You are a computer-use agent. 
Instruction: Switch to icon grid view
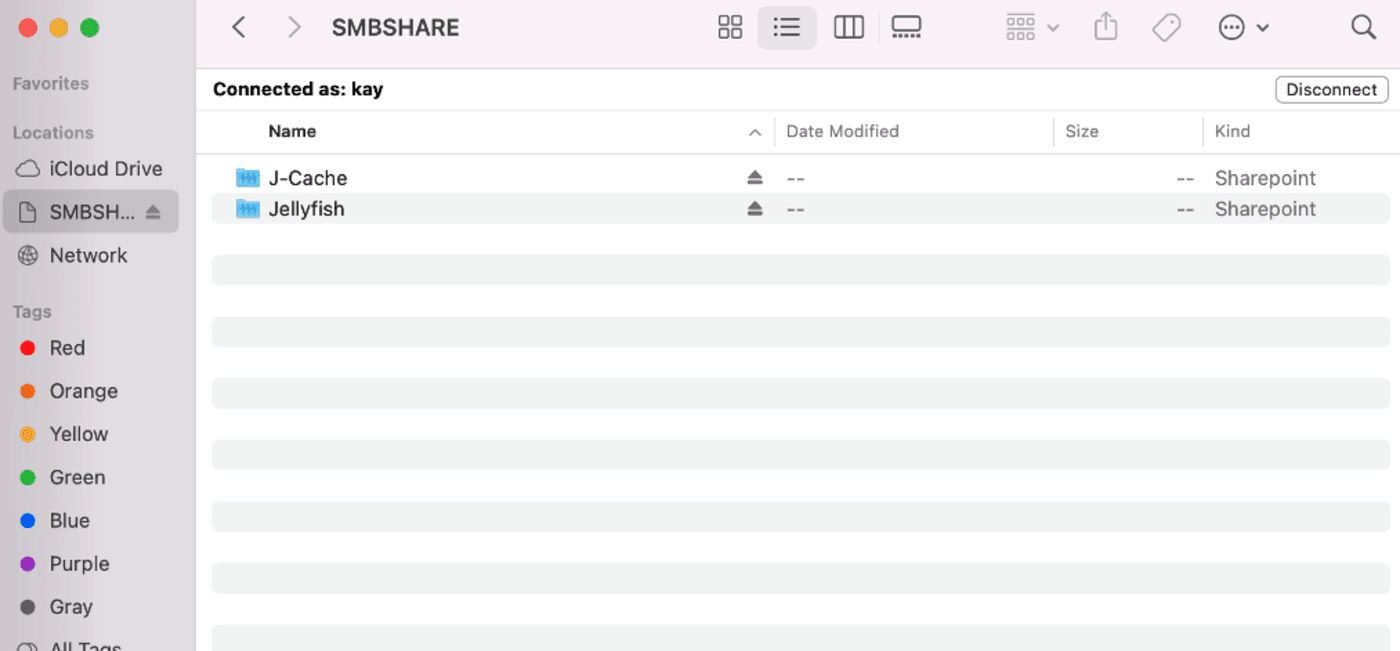730,28
